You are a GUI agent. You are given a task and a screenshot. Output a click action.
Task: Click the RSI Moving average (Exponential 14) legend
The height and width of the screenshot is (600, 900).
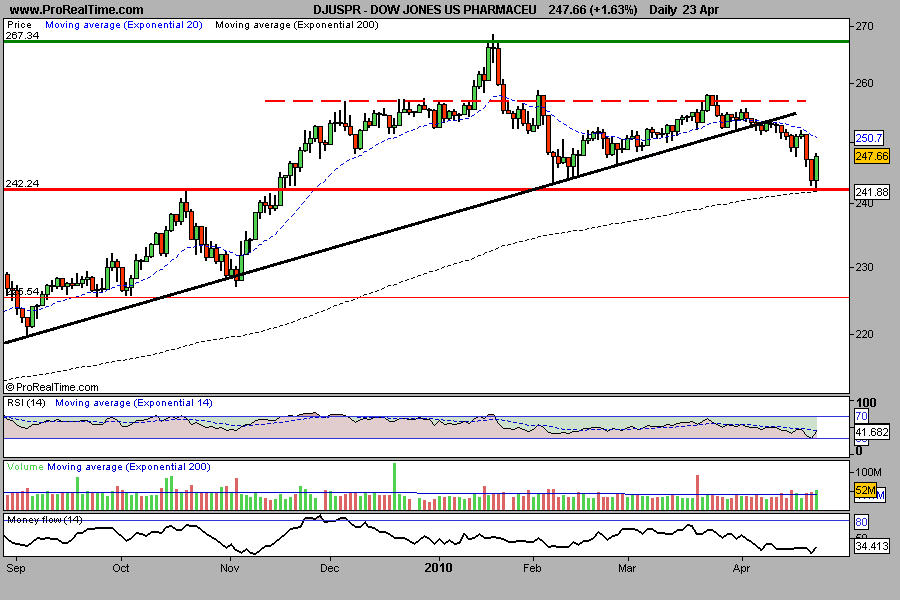tap(134, 402)
